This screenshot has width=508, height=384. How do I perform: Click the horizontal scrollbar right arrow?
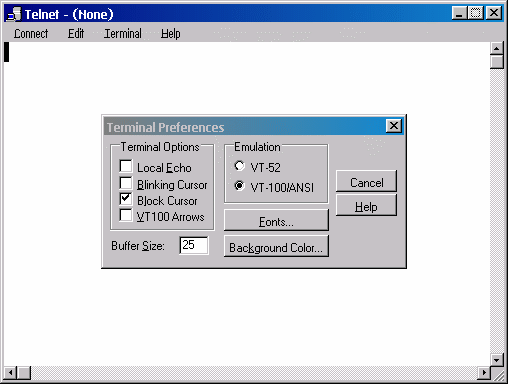point(484,372)
